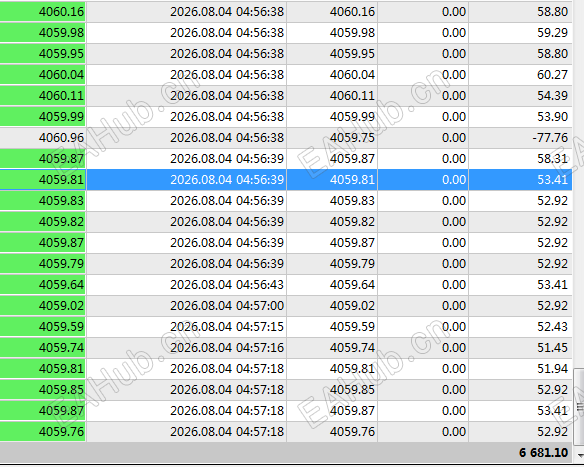
Task: Click close price 4059.95
Action: tap(352, 54)
